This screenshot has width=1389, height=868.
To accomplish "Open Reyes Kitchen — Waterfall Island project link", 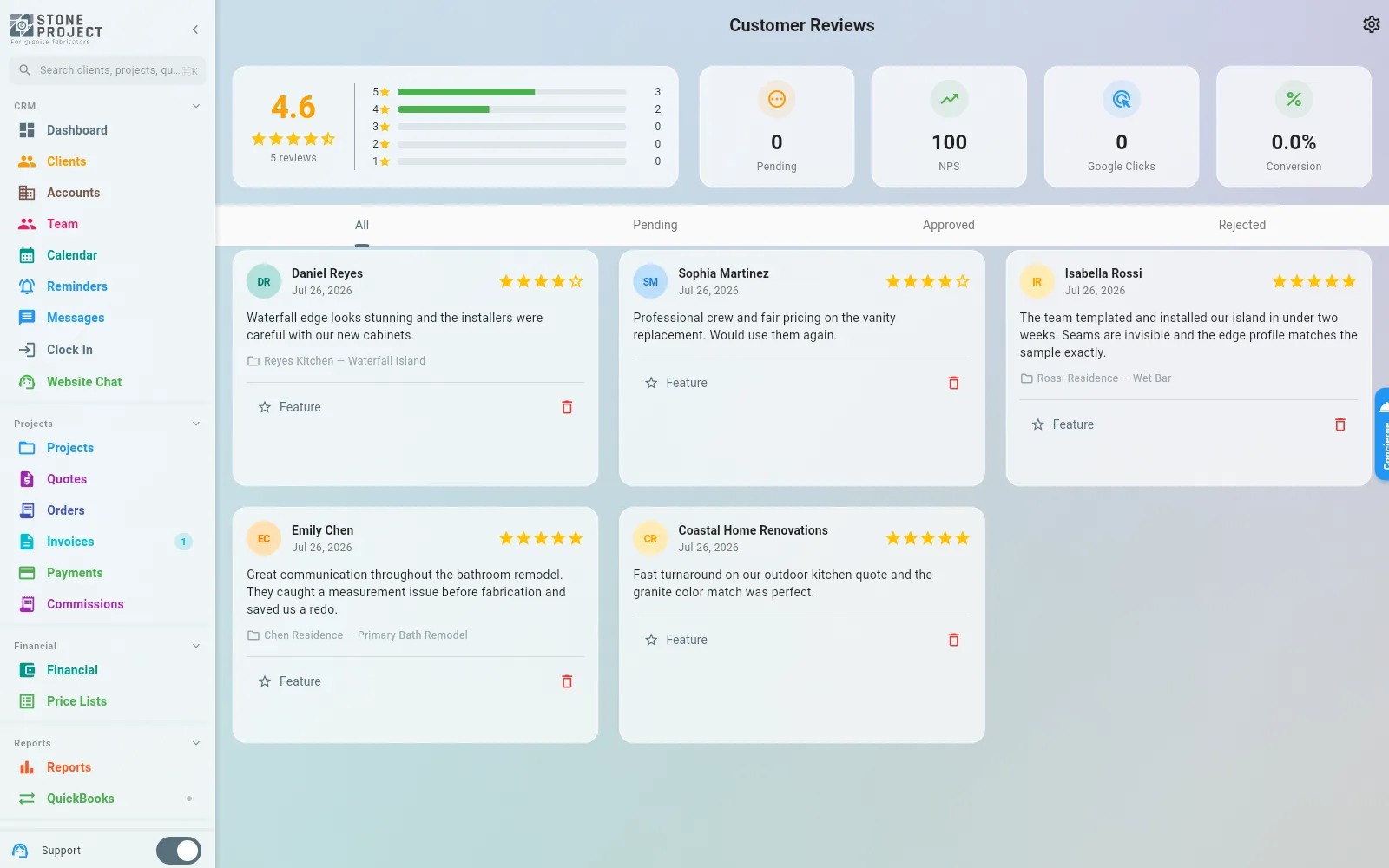I will 337,361.
